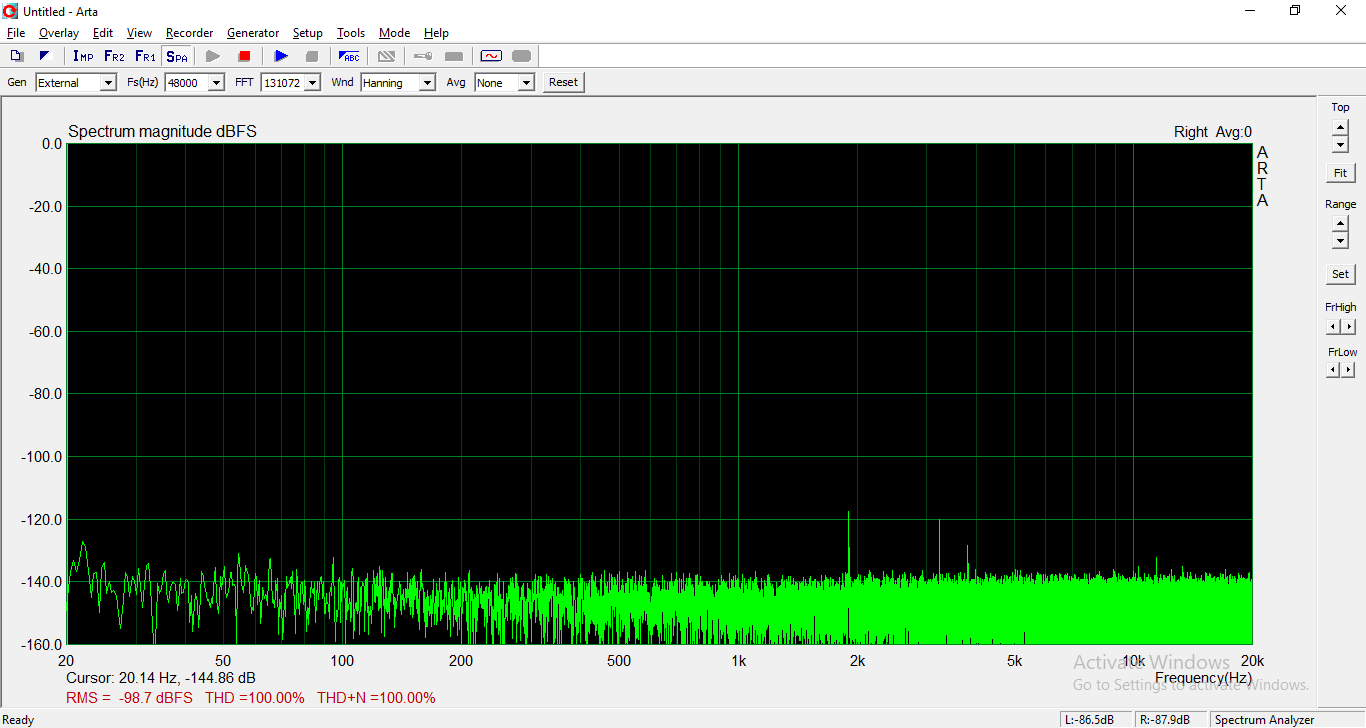Click the 'RMS = -98.7 dBFS' readout
The height and width of the screenshot is (728, 1366).
click(x=129, y=698)
